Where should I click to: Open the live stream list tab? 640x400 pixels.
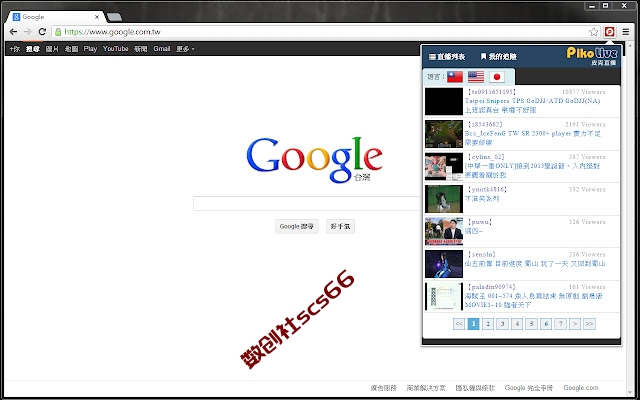tap(447, 57)
